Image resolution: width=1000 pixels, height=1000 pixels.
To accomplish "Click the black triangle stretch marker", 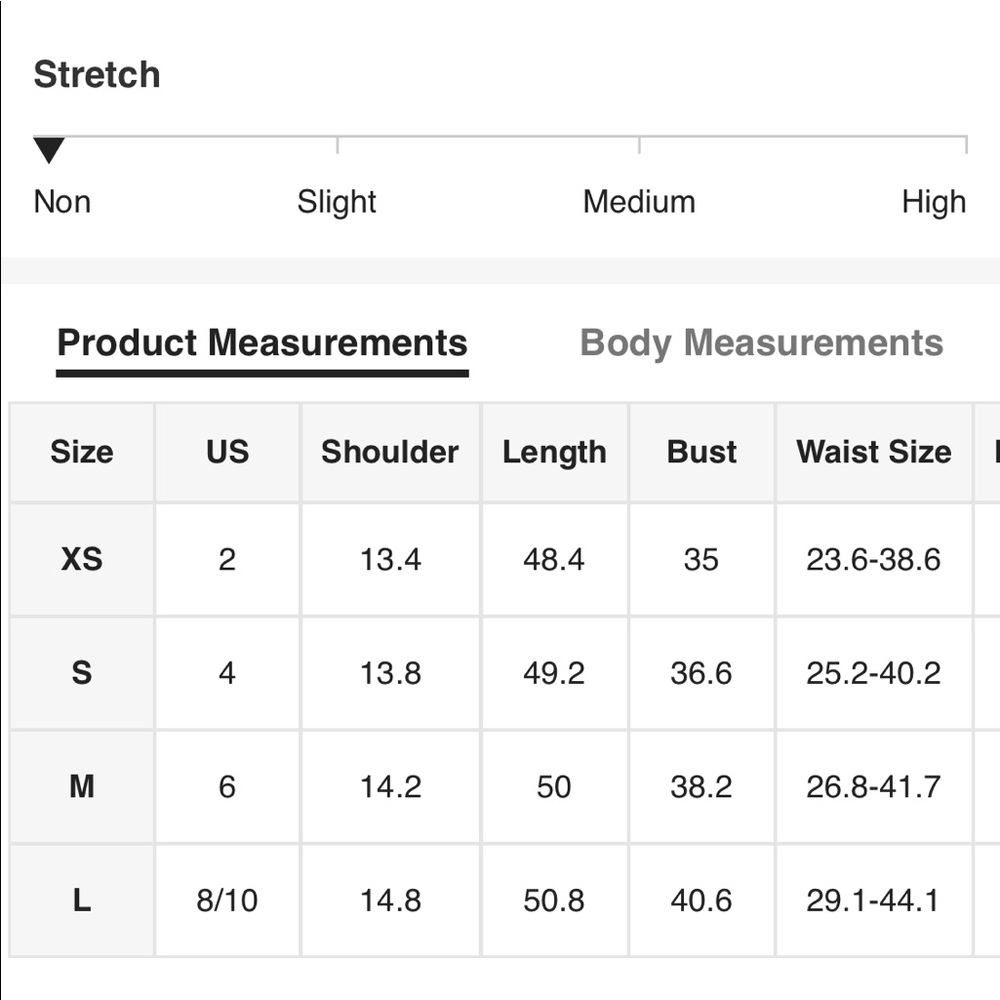I will 49,151.
